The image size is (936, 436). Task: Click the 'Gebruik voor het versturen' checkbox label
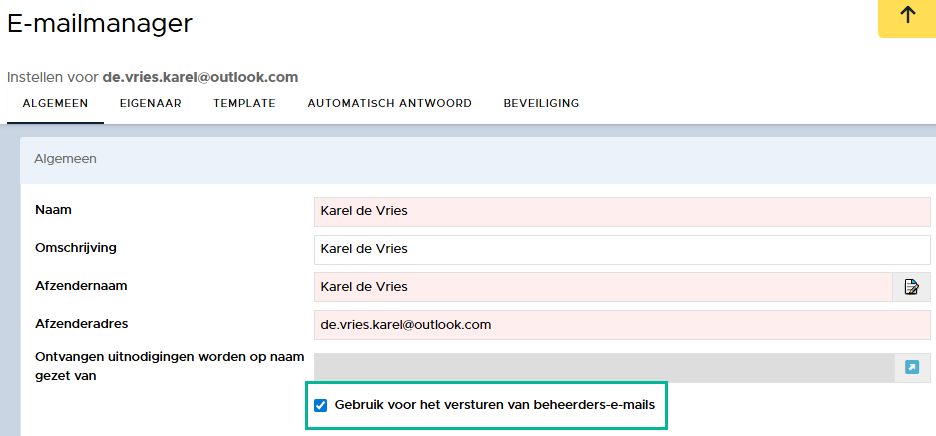point(495,404)
